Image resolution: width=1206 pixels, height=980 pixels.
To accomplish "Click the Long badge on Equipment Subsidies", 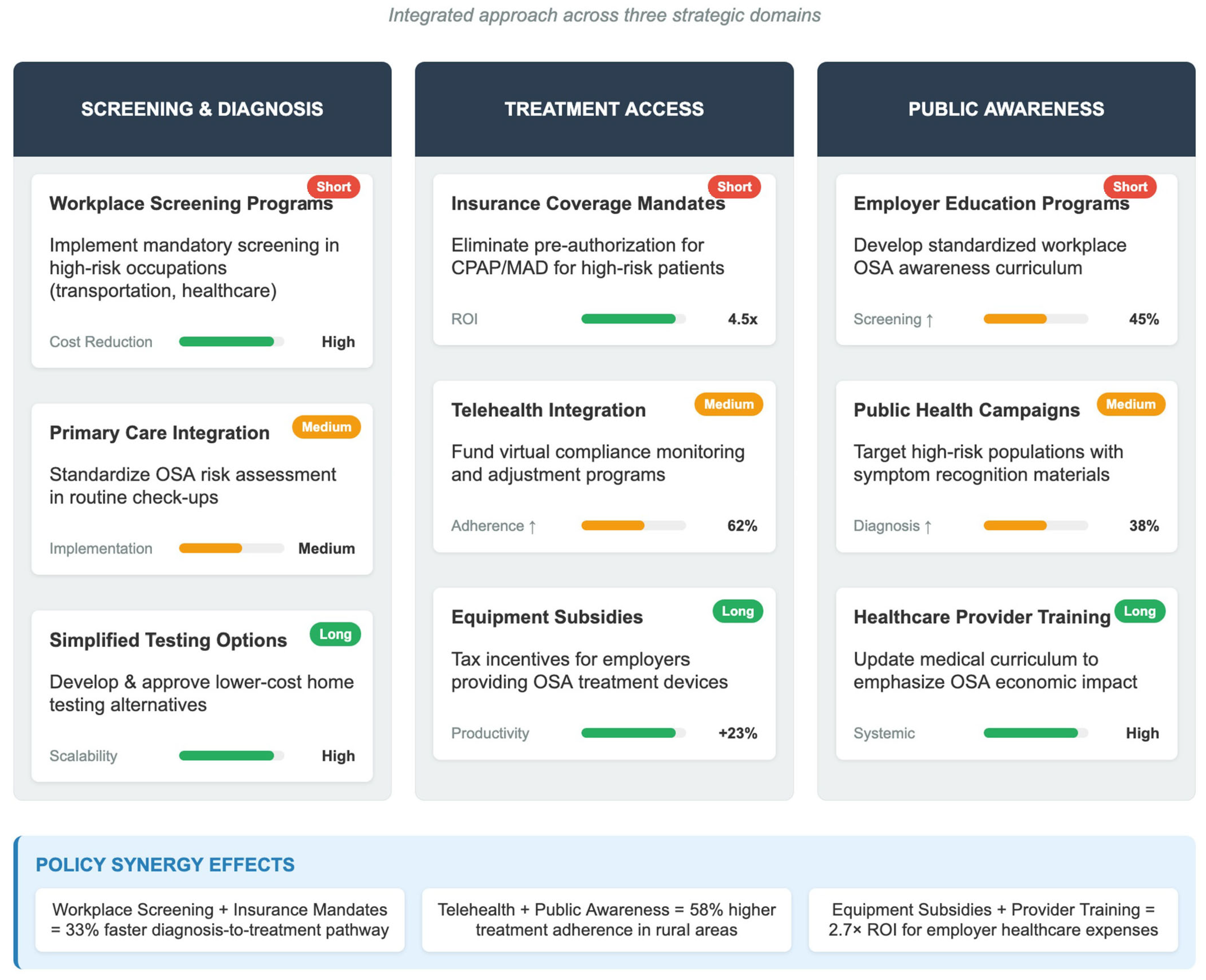I will (737, 611).
